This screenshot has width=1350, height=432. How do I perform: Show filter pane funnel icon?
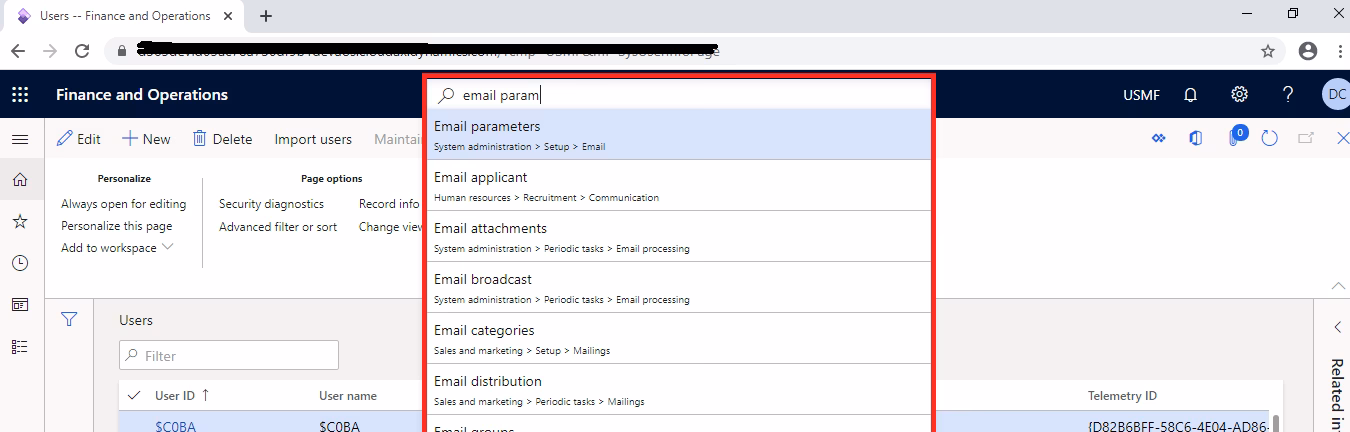[69, 320]
